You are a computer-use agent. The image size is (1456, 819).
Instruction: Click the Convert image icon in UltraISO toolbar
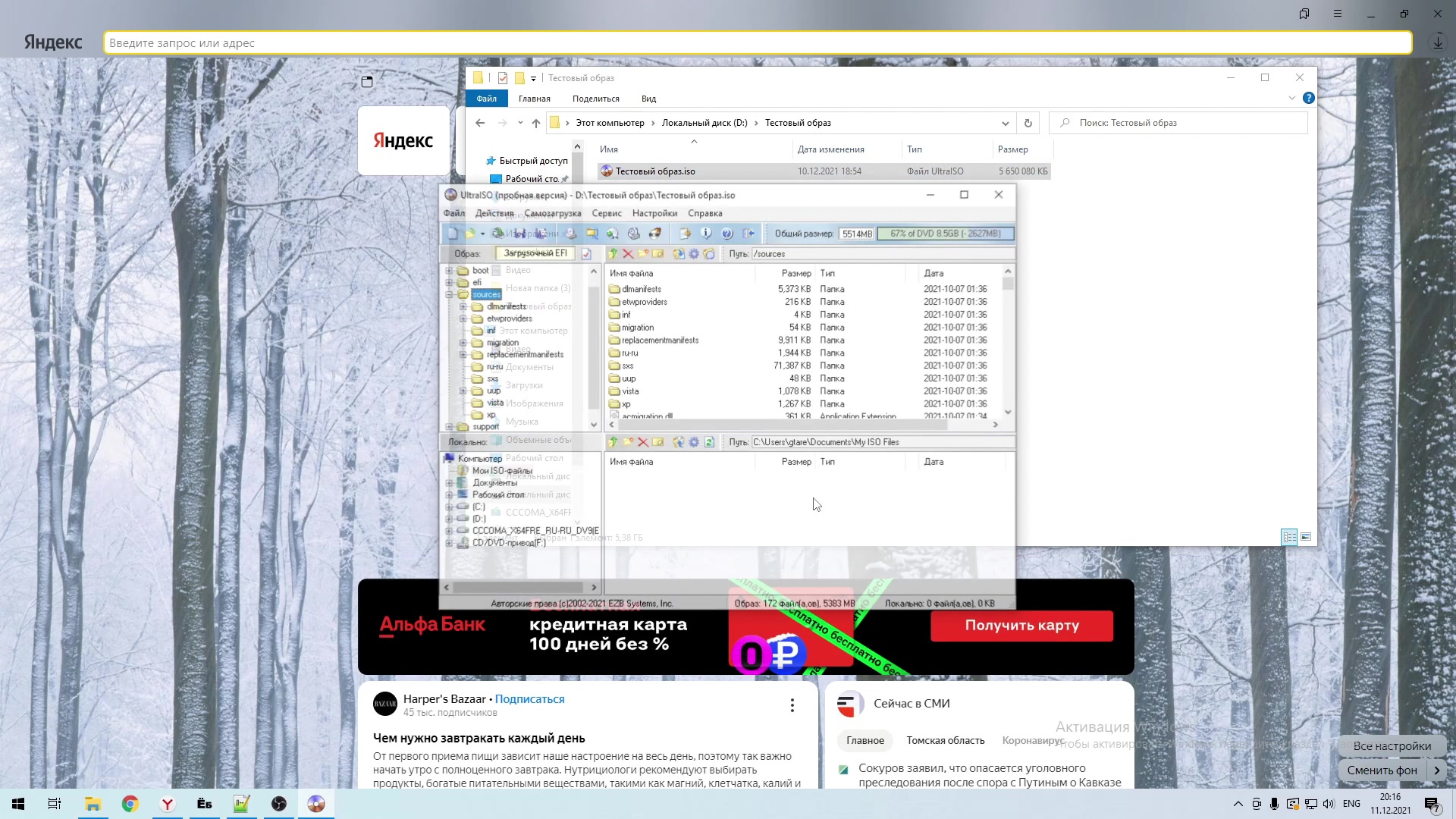[x=612, y=234]
